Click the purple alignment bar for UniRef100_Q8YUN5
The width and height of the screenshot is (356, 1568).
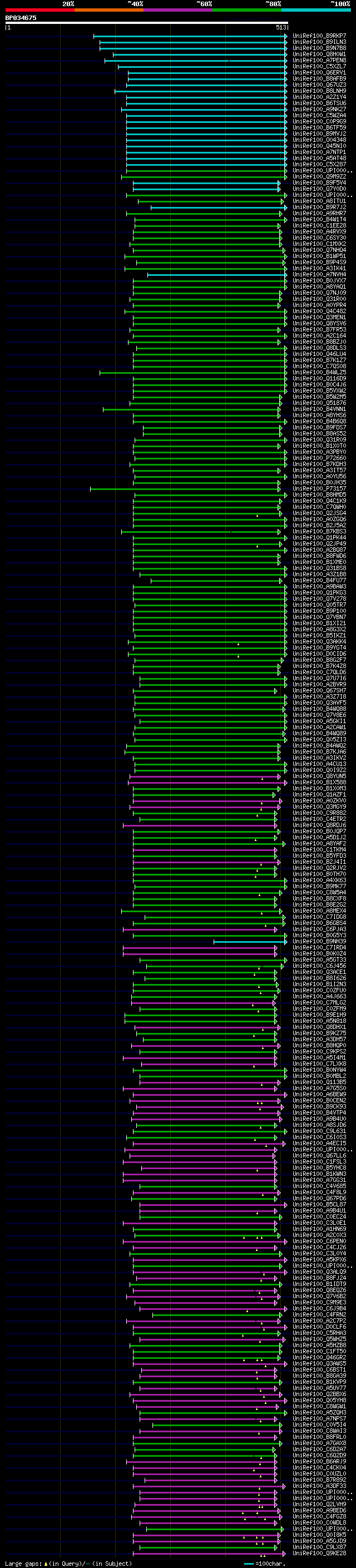pyautogui.click(x=205, y=776)
